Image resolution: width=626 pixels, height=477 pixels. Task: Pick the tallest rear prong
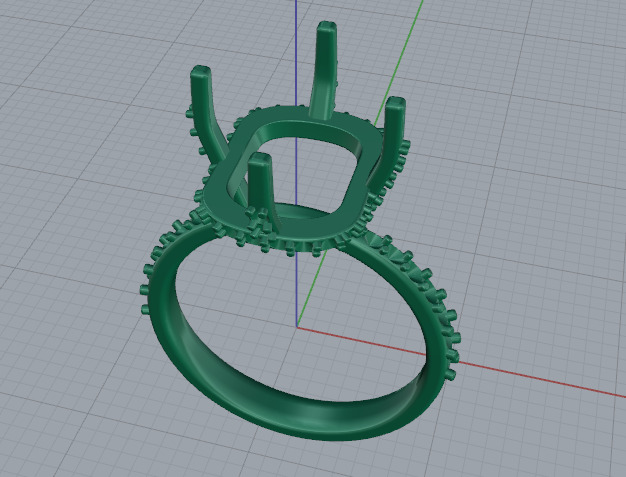click(x=325, y=70)
